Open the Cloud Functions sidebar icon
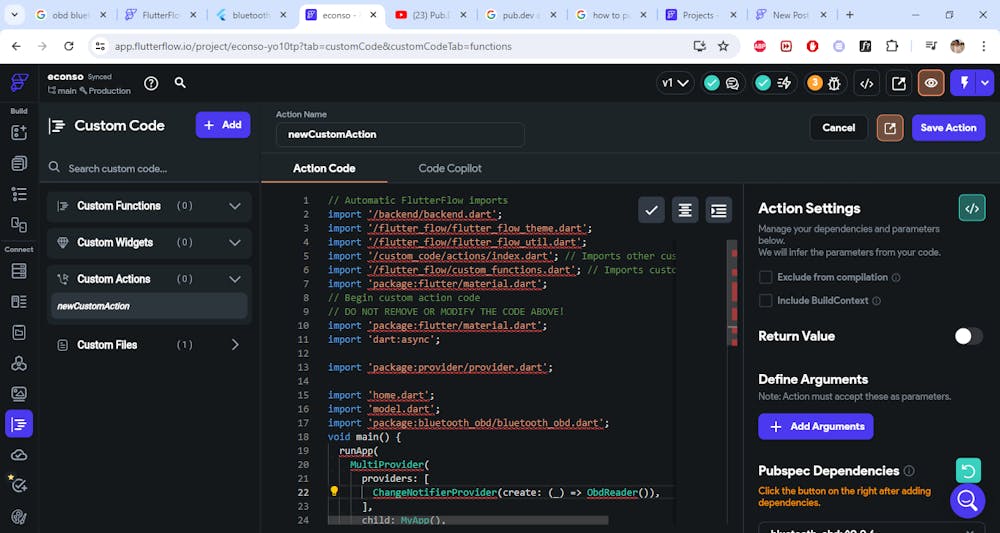Screen dimensions: 1000x533 [19, 455]
